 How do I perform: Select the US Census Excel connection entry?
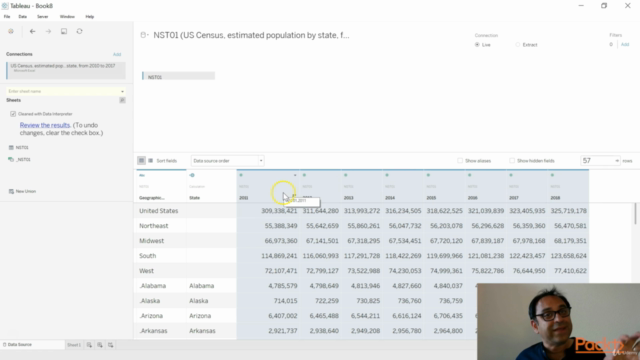click(x=66, y=70)
